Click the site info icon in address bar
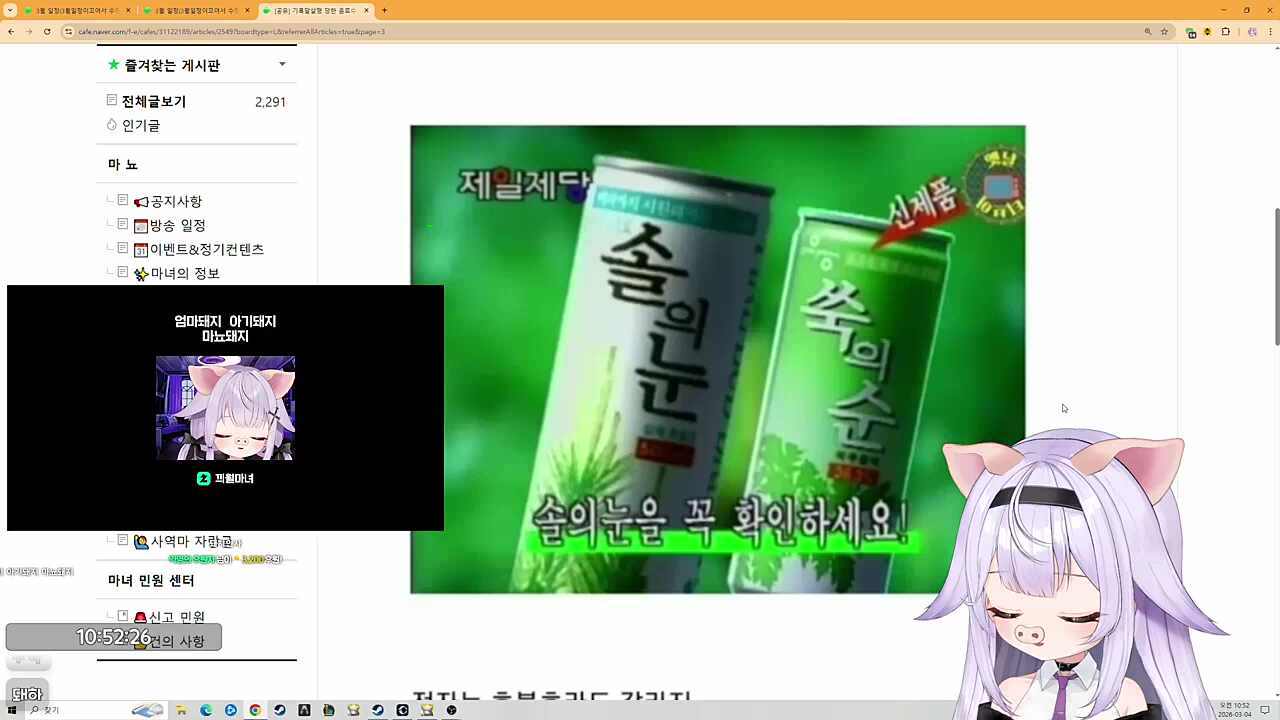 [x=68, y=32]
